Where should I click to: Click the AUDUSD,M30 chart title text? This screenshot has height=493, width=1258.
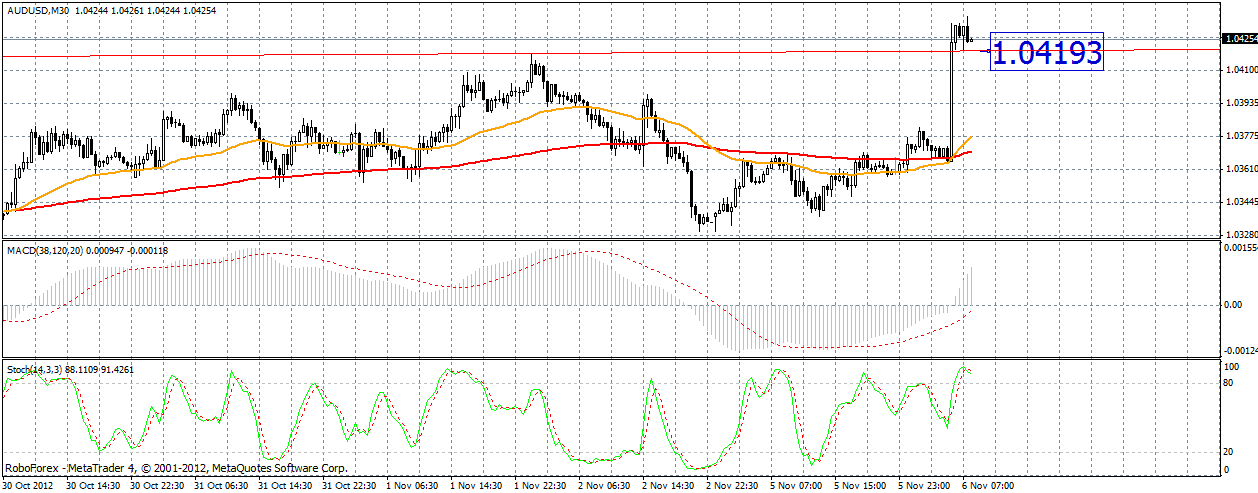(x=37, y=9)
